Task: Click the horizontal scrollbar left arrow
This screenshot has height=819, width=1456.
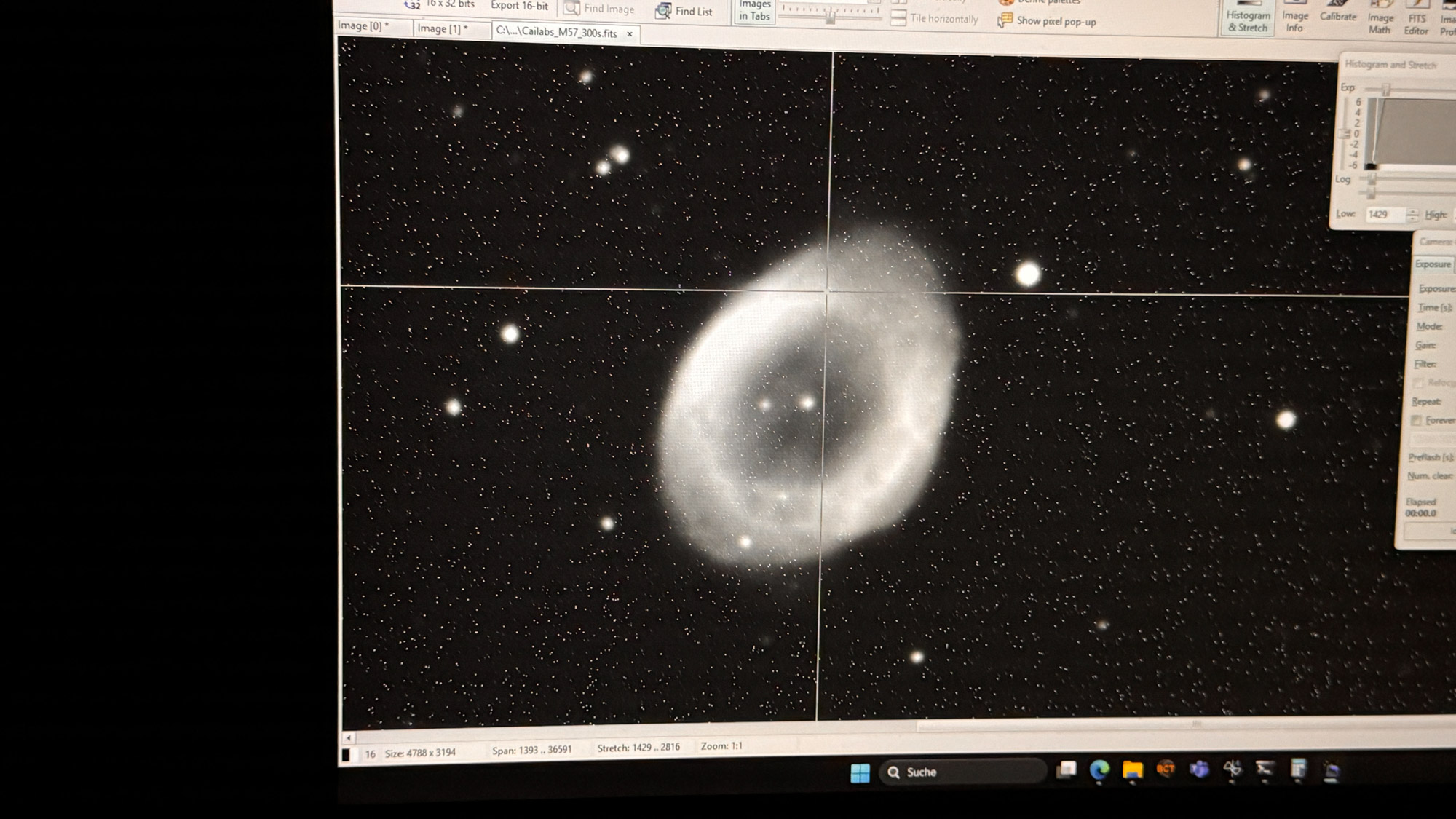Action: 348,737
